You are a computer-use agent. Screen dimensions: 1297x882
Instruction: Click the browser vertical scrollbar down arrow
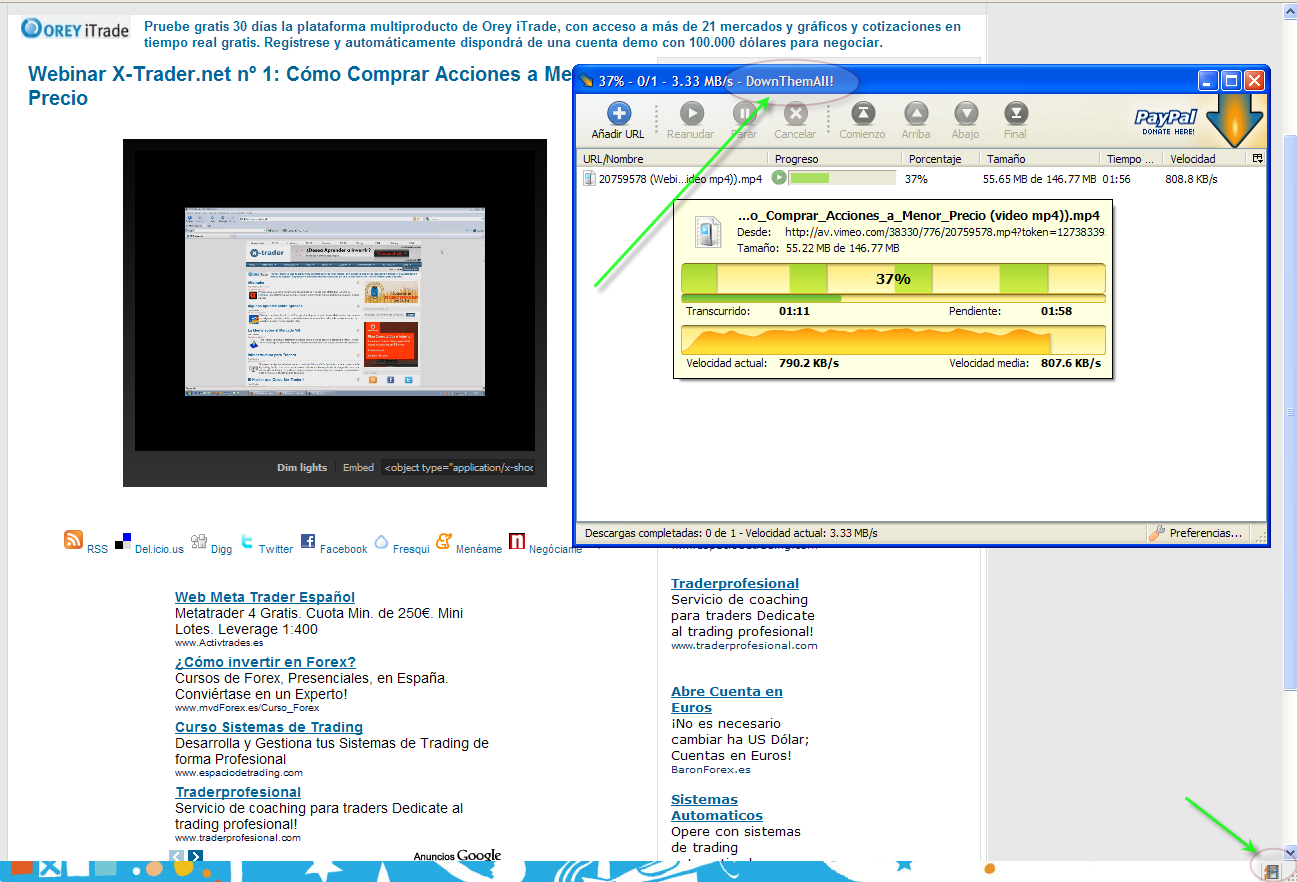[x=1289, y=853]
